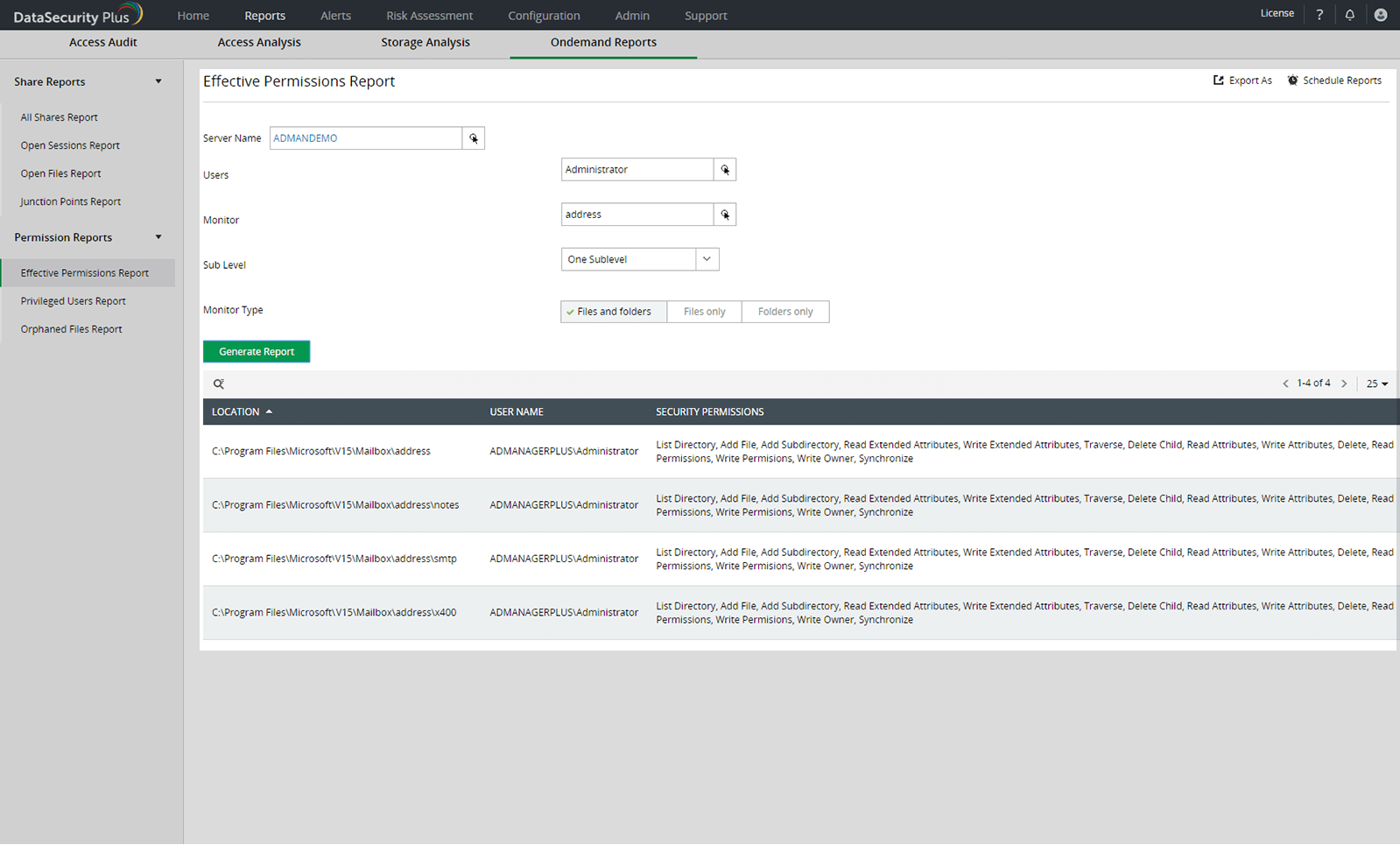Screen dimensions: 1400x845
Task: Click the License link
Action: click(x=1277, y=13)
